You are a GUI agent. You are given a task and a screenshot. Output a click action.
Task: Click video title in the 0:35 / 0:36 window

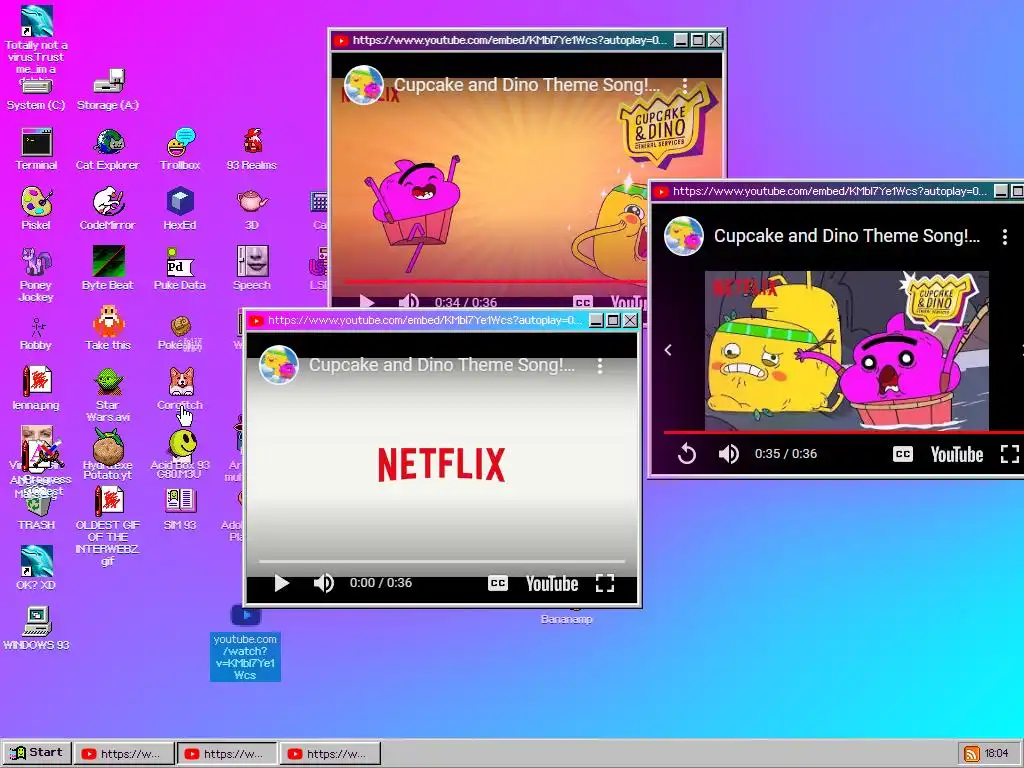click(x=846, y=236)
